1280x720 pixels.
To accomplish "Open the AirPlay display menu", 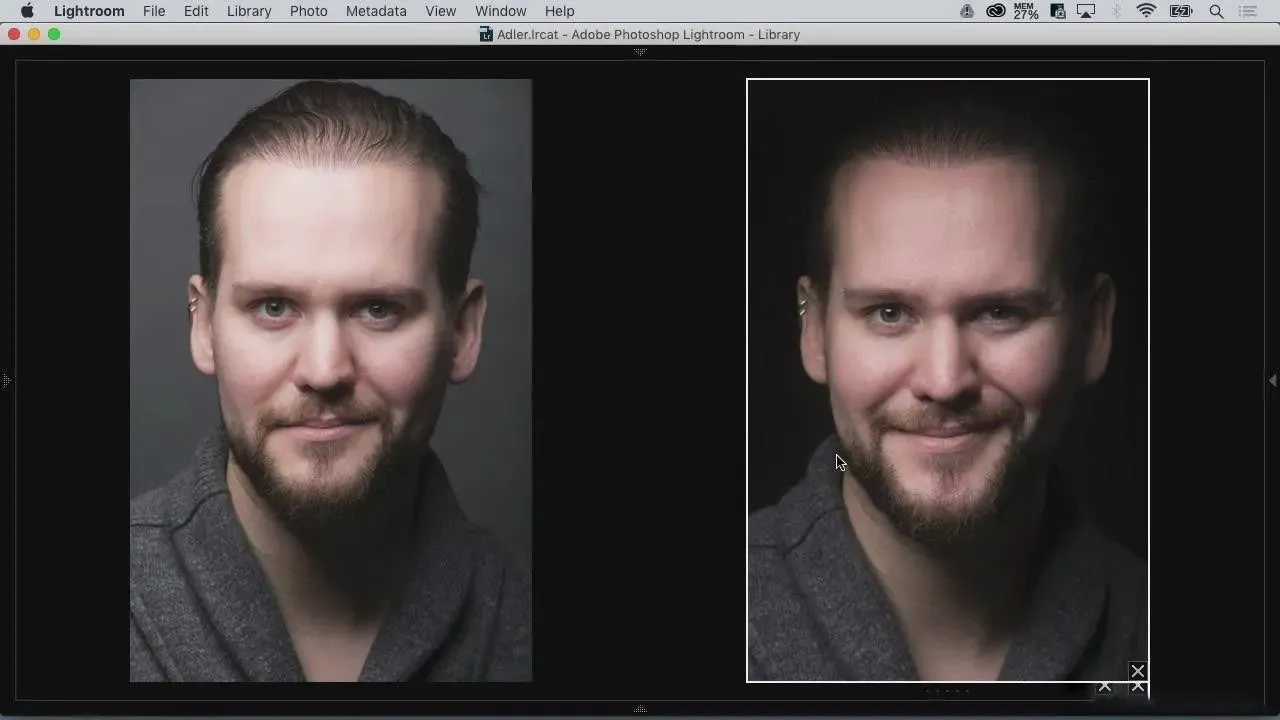I will point(1087,11).
